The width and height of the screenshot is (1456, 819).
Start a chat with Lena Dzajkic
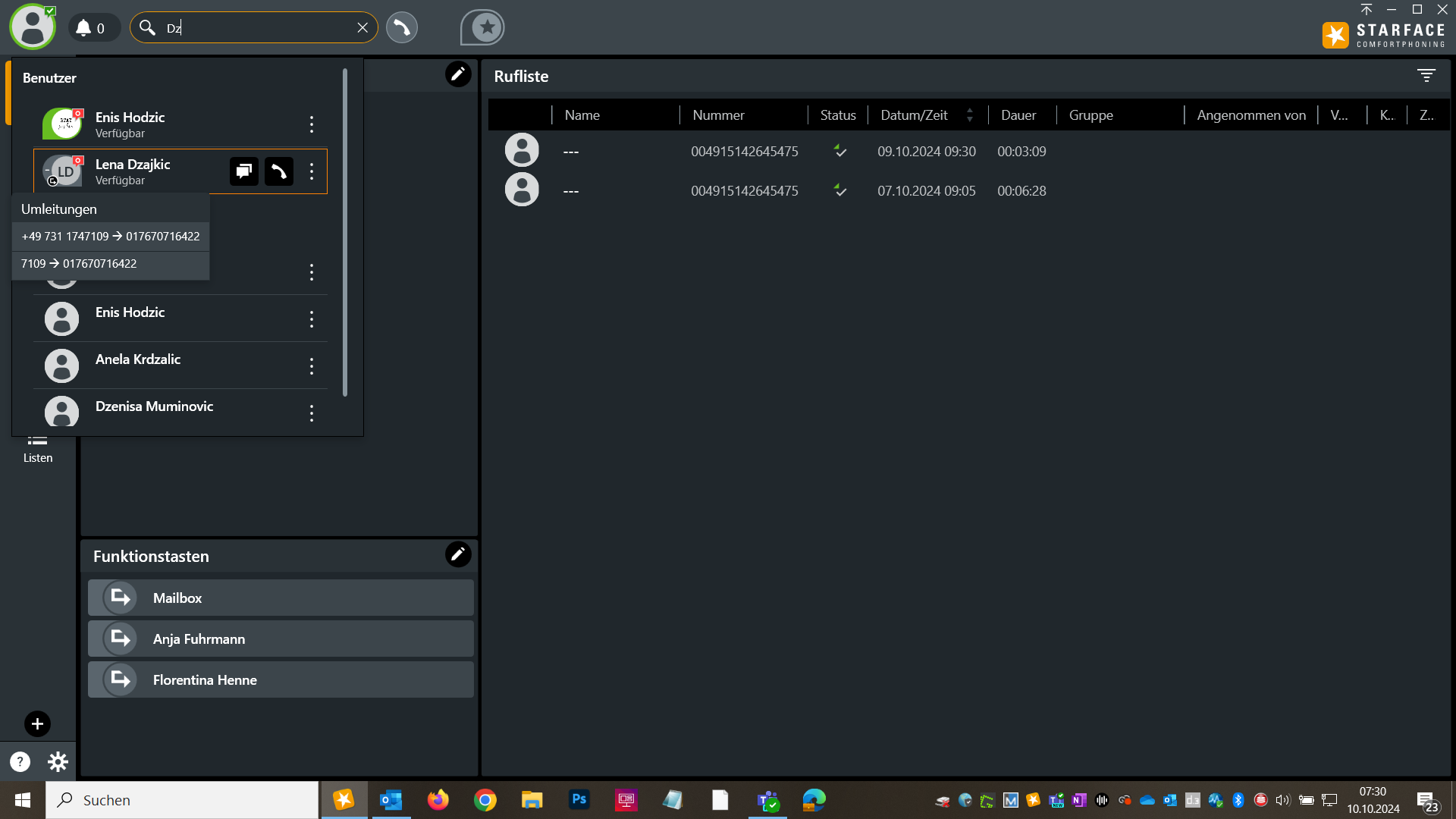(x=243, y=171)
